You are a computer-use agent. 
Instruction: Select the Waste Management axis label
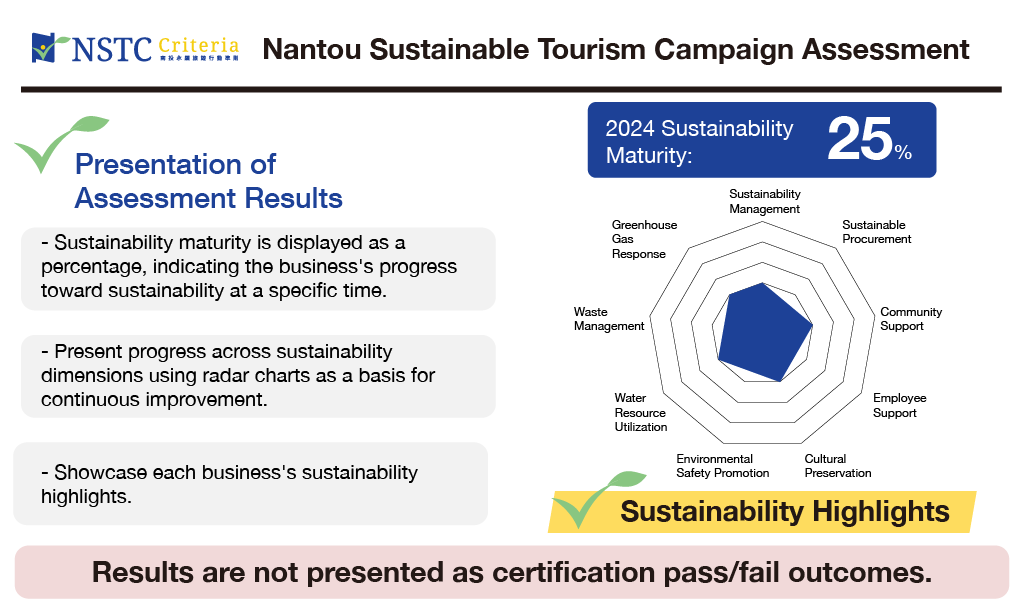coord(608,319)
